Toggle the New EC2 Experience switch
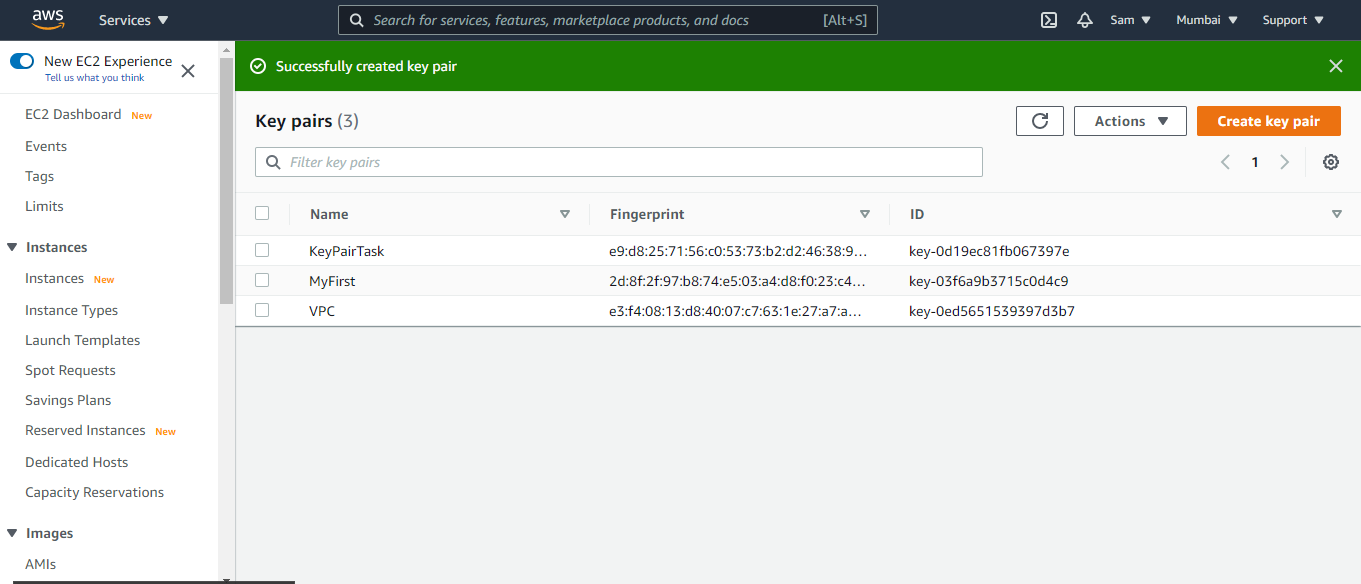 (21, 60)
